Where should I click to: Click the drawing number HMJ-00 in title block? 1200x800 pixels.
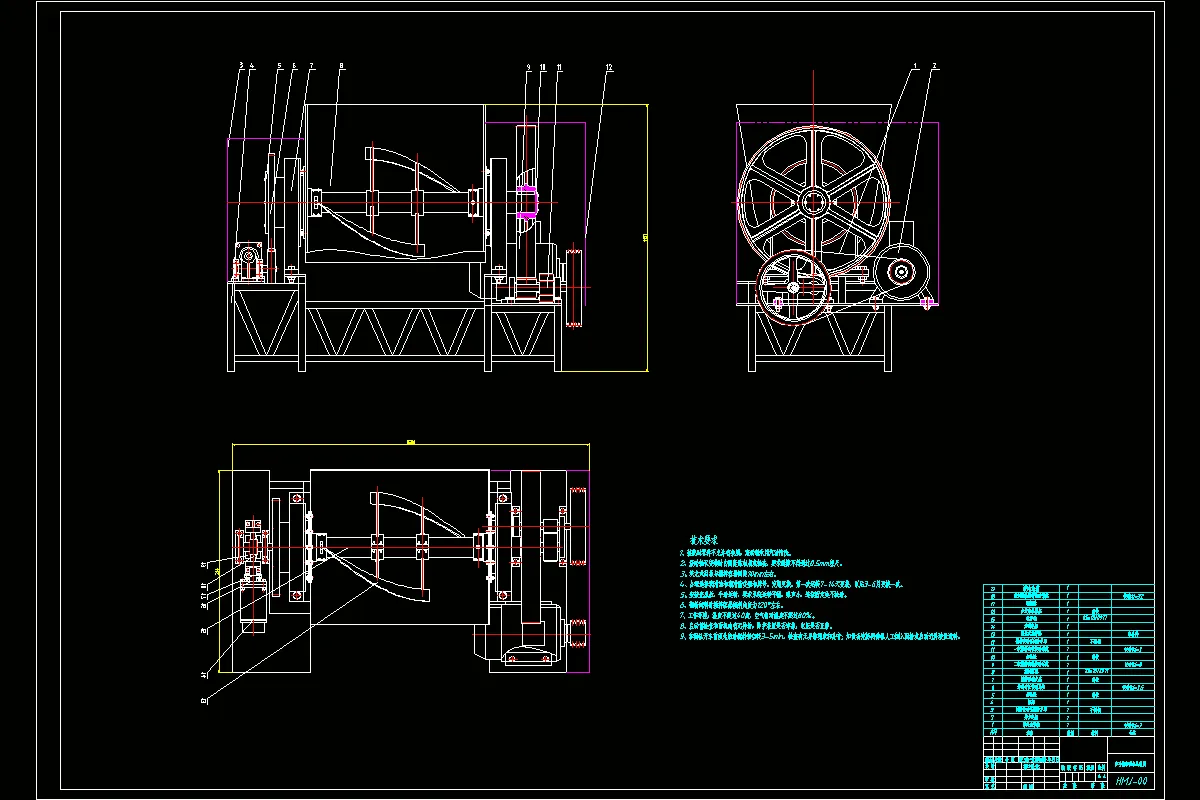[1130, 781]
